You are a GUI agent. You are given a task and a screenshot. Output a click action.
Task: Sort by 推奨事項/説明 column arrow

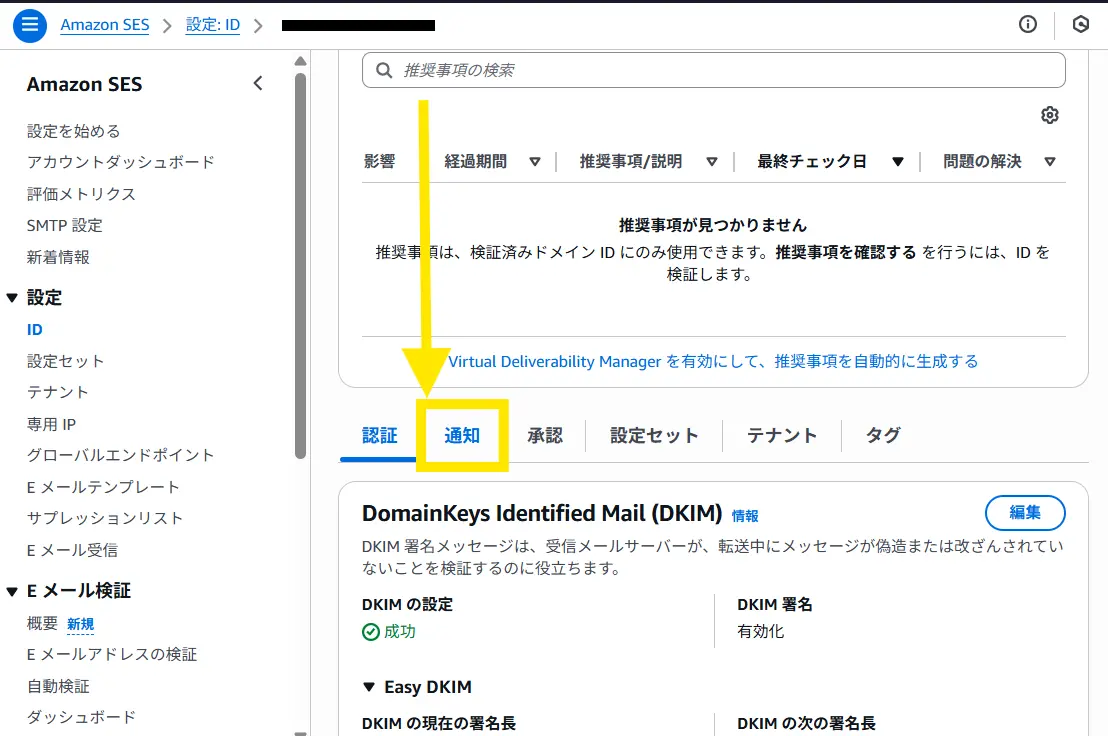712,161
